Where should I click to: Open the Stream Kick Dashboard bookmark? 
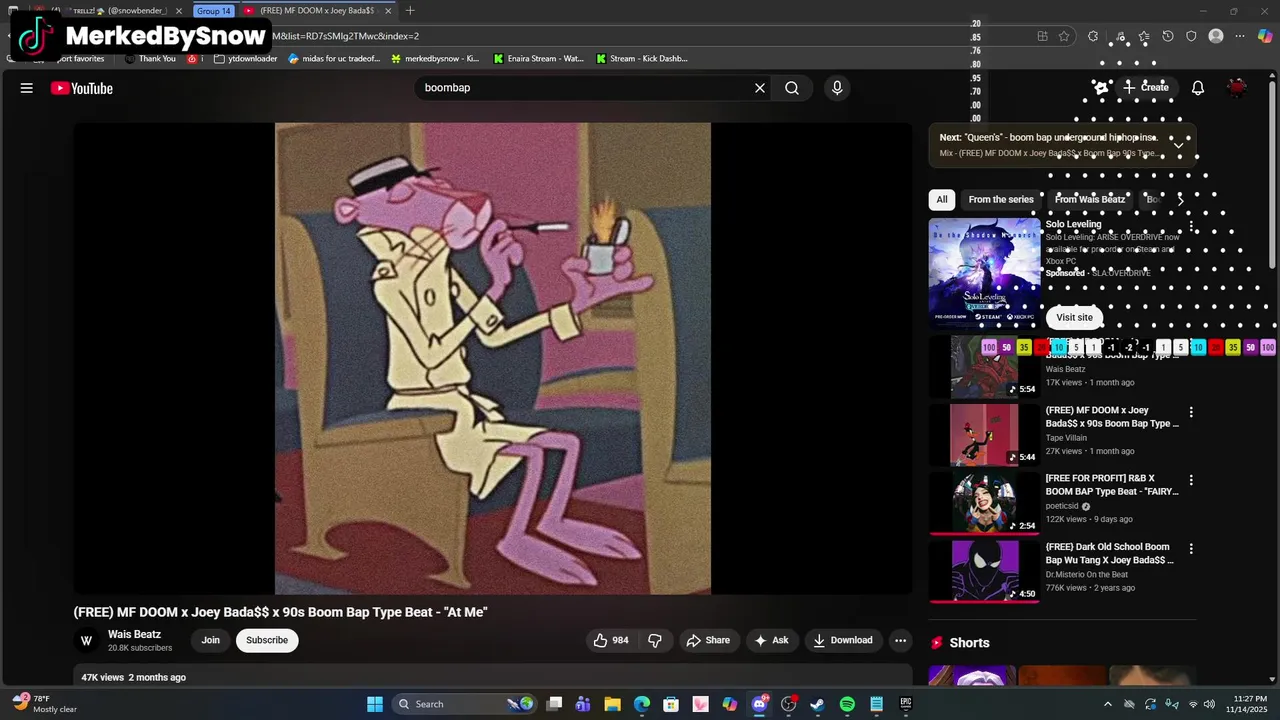tap(641, 58)
